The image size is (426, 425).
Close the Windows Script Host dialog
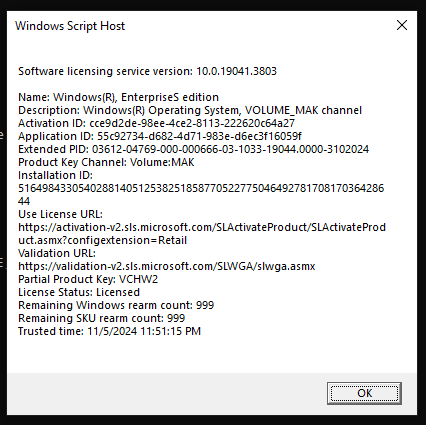click(x=402, y=25)
